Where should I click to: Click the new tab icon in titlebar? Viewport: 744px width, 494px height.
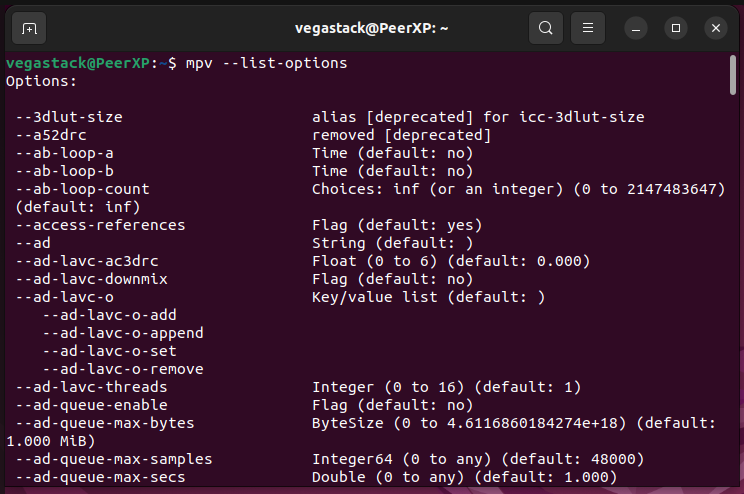[29, 28]
